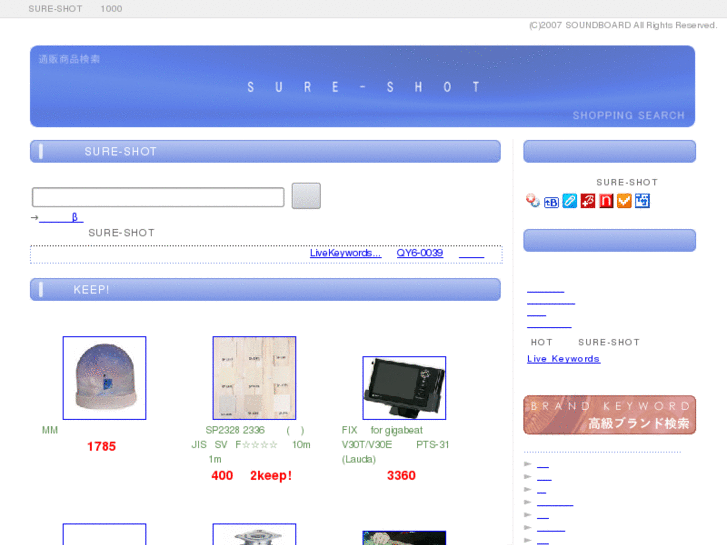This screenshot has width=727, height=545.
Task: Focus the SURE-SHOT search input field
Action: click(158, 197)
